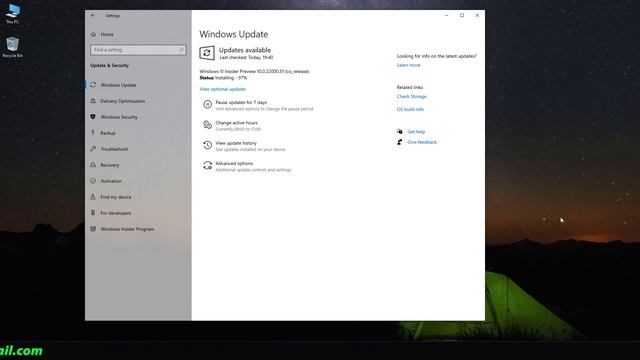Click the Learn more link
Image resolution: width=640 pixels, height=360 pixels.
tap(408, 65)
